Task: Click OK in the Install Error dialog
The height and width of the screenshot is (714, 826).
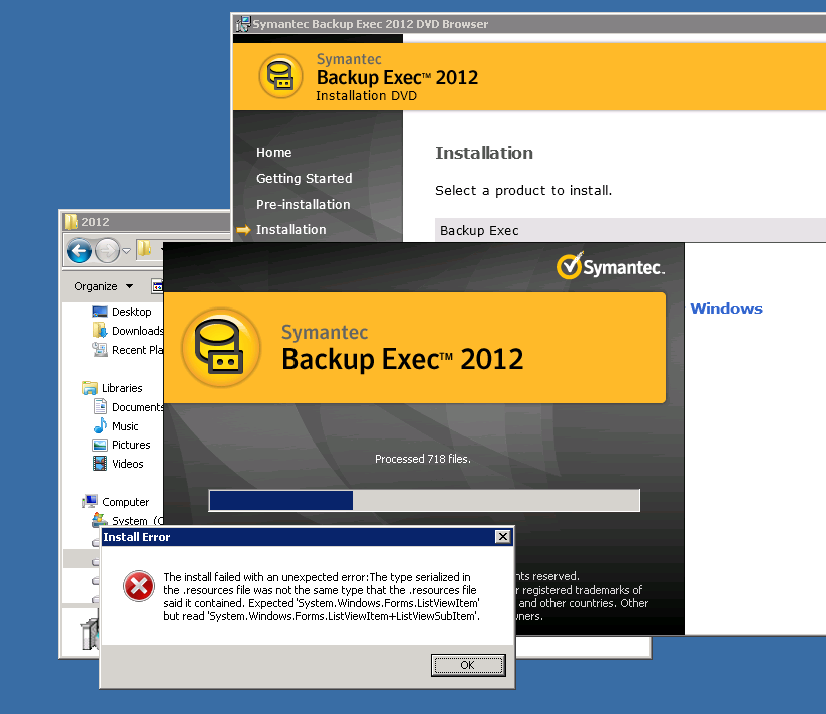Action: coord(468,665)
